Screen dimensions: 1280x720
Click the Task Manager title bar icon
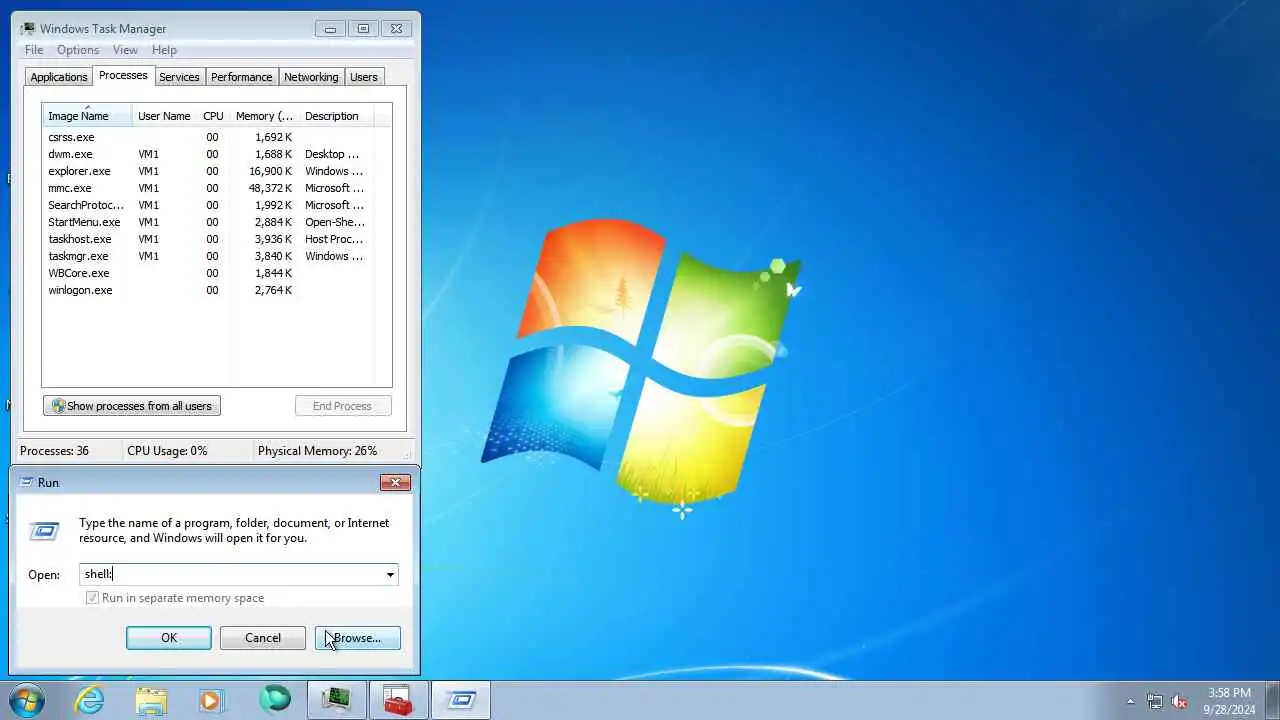[27, 29]
